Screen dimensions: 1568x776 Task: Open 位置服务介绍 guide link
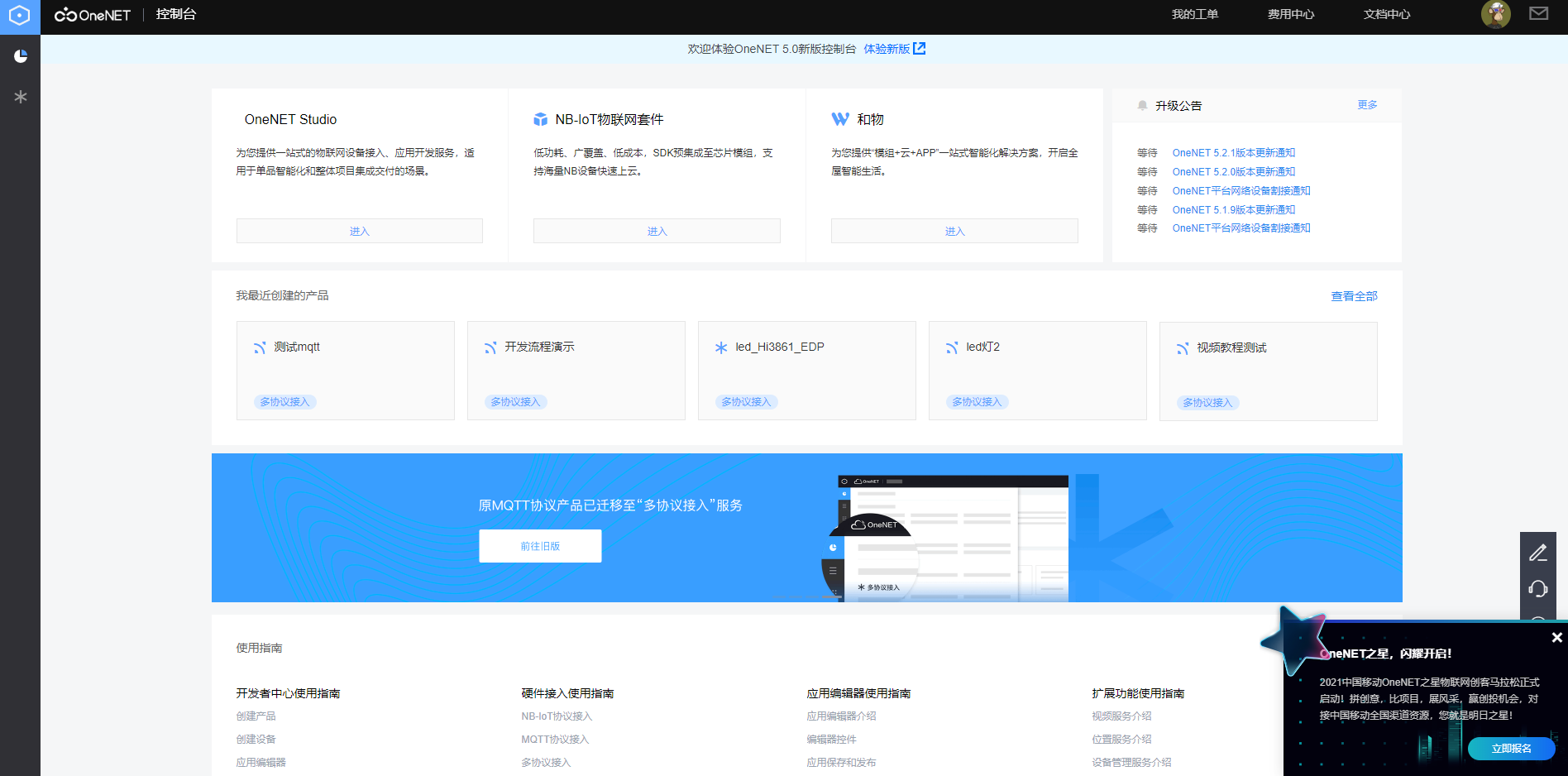point(1121,740)
